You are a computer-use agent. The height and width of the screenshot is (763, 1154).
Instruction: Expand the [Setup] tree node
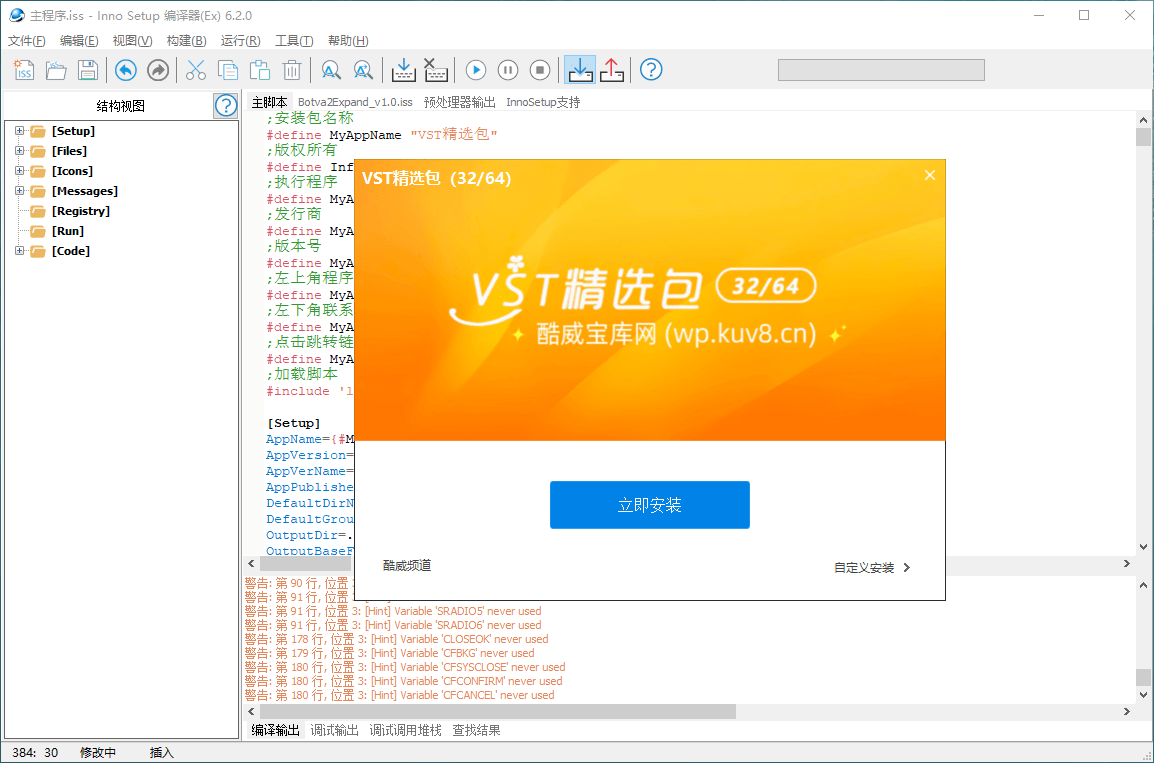[19, 131]
